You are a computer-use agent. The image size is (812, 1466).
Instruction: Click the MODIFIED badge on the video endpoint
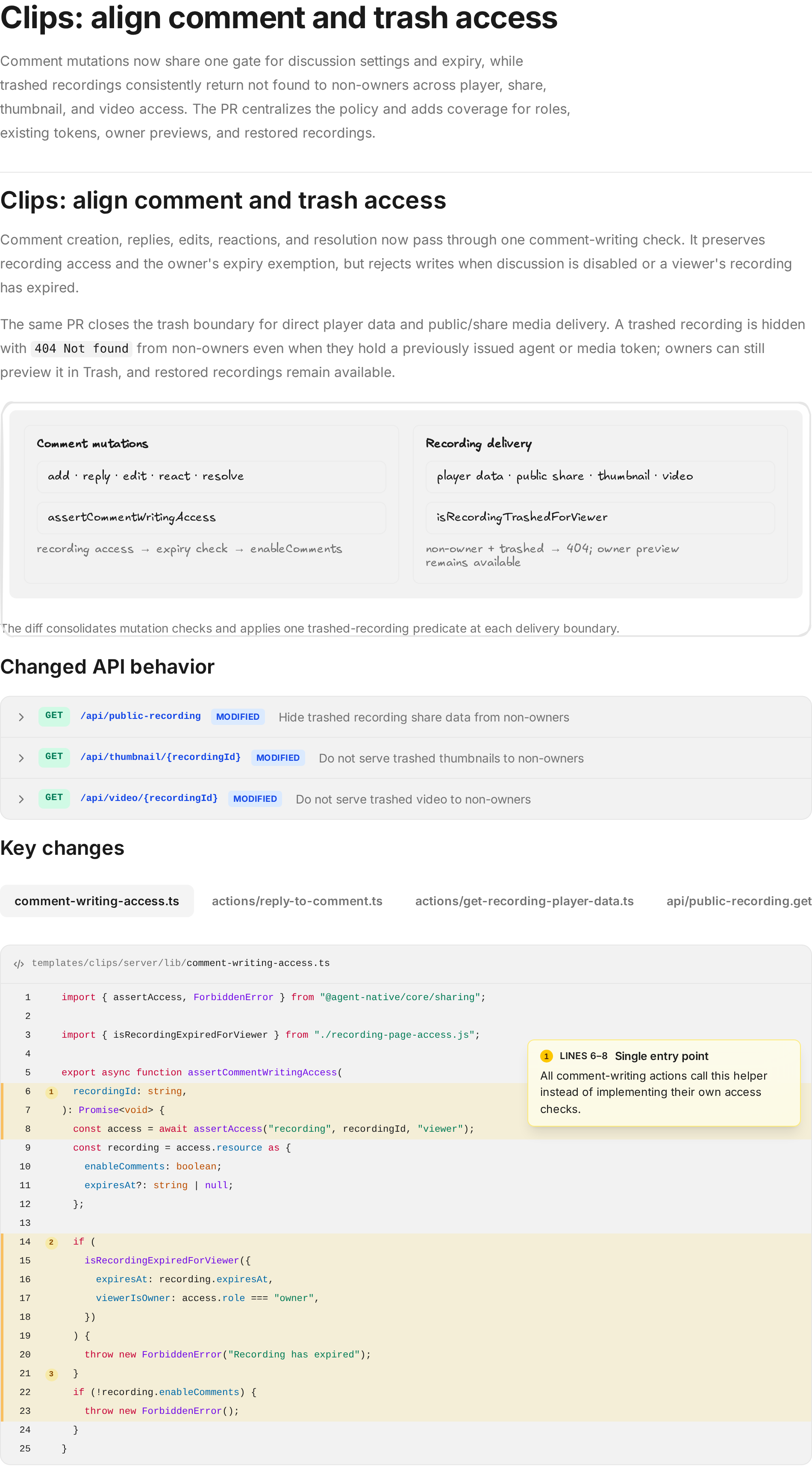point(255,799)
